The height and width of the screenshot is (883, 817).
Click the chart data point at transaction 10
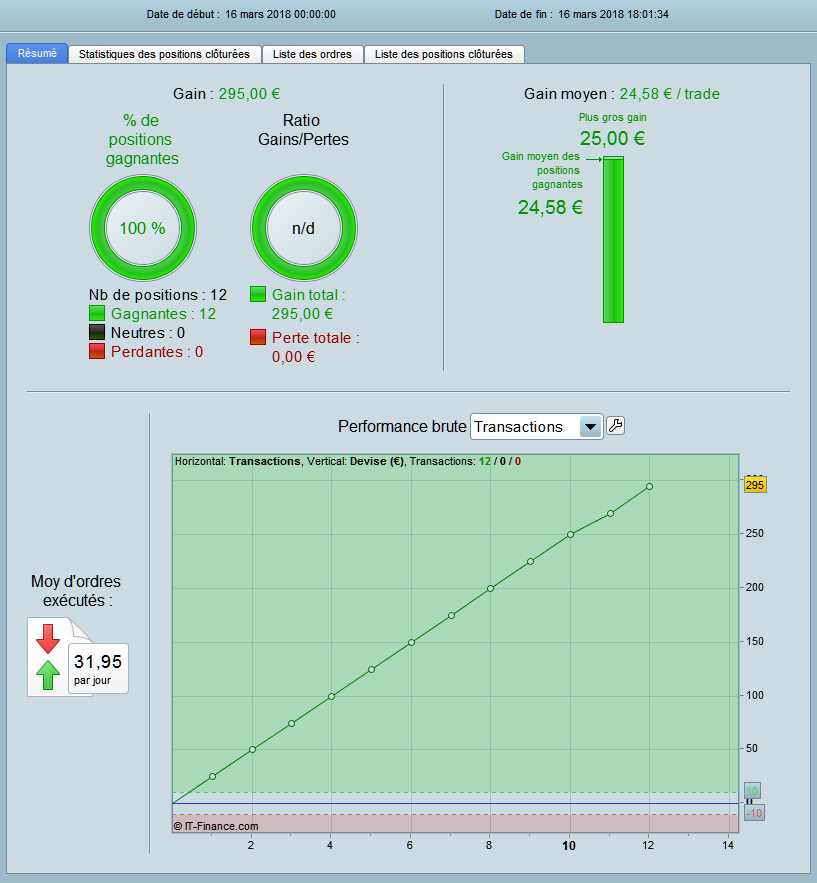tap(570, 534)
